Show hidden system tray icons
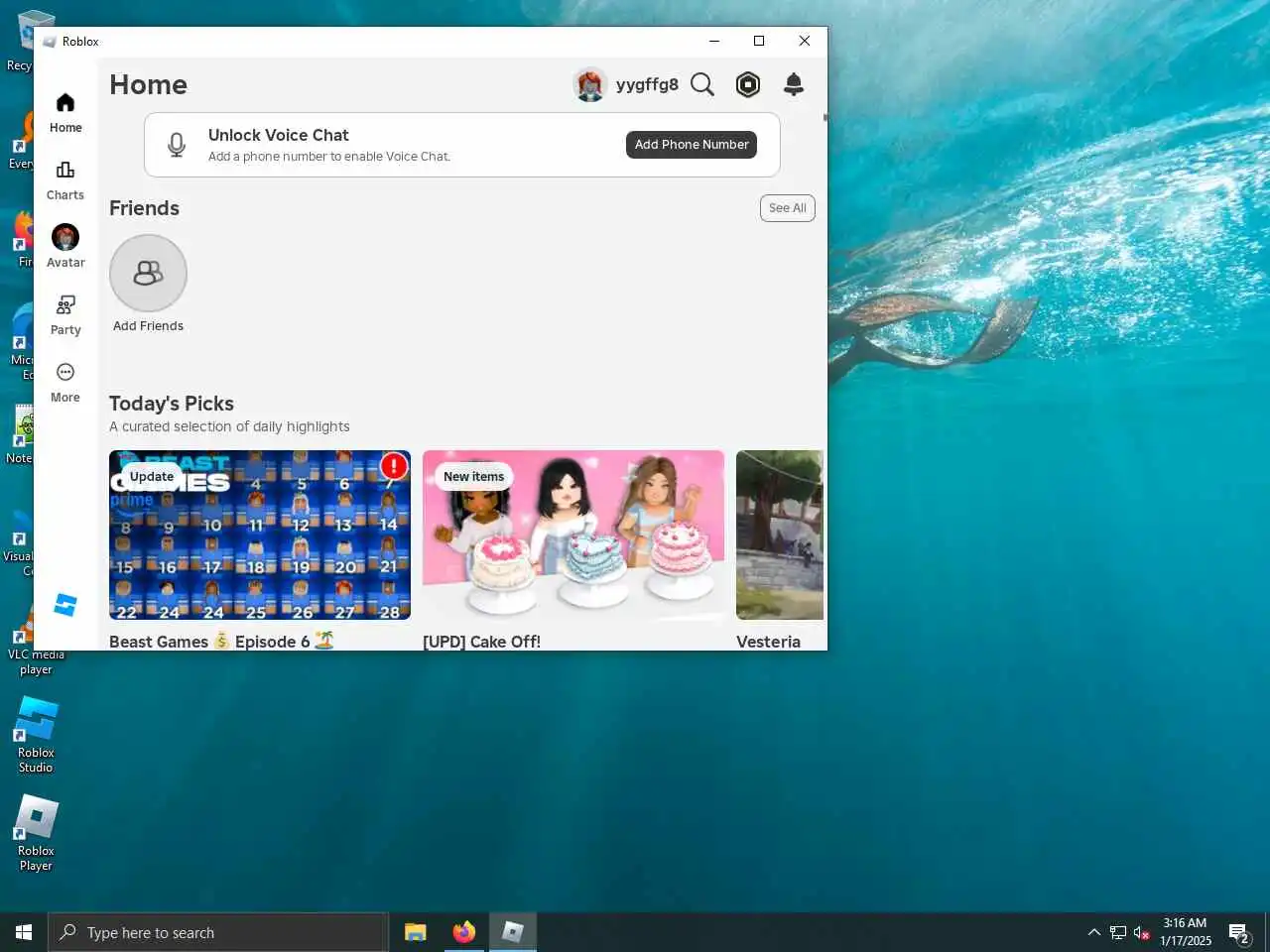 pos(1094,932)
